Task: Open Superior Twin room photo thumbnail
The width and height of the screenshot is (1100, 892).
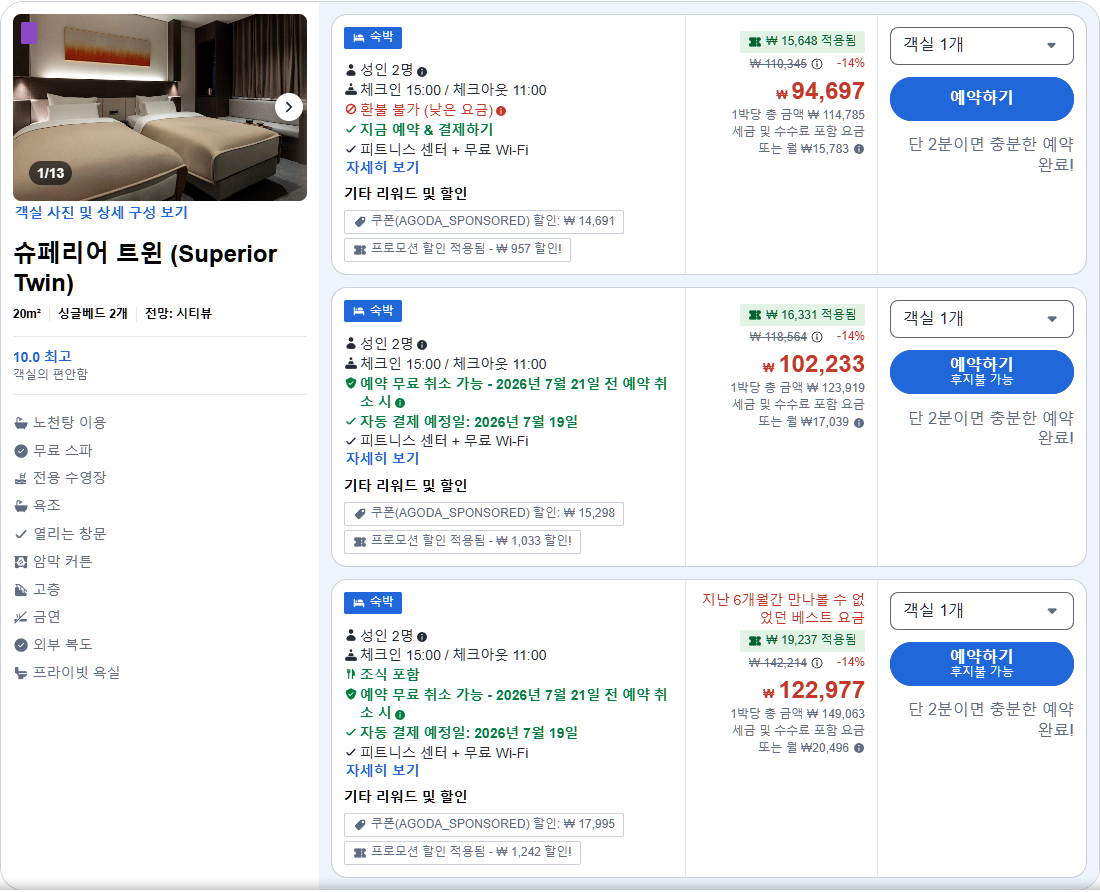Action: click(160, 107)
